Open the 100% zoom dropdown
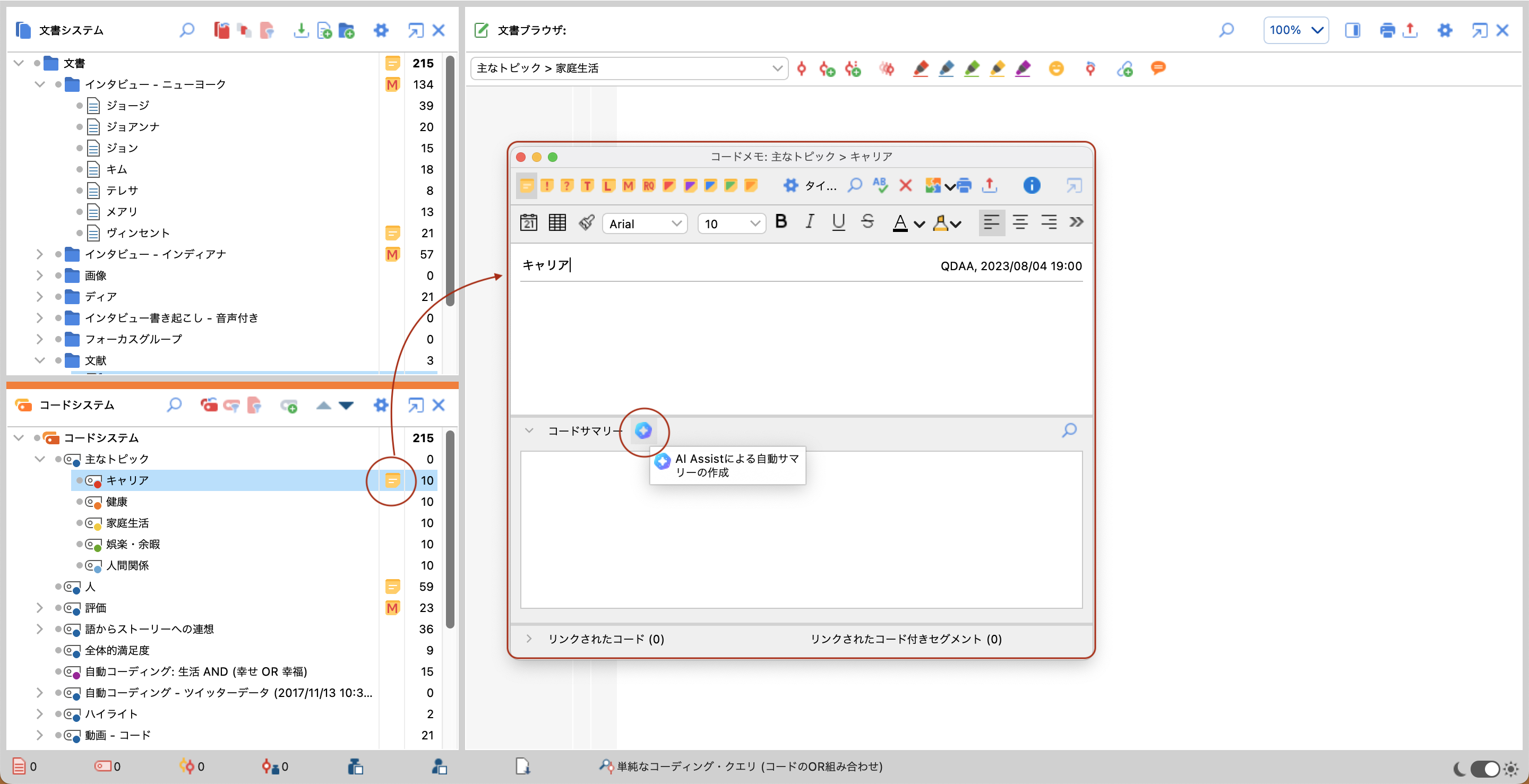1529x784 pixels. pos(1295,30)
